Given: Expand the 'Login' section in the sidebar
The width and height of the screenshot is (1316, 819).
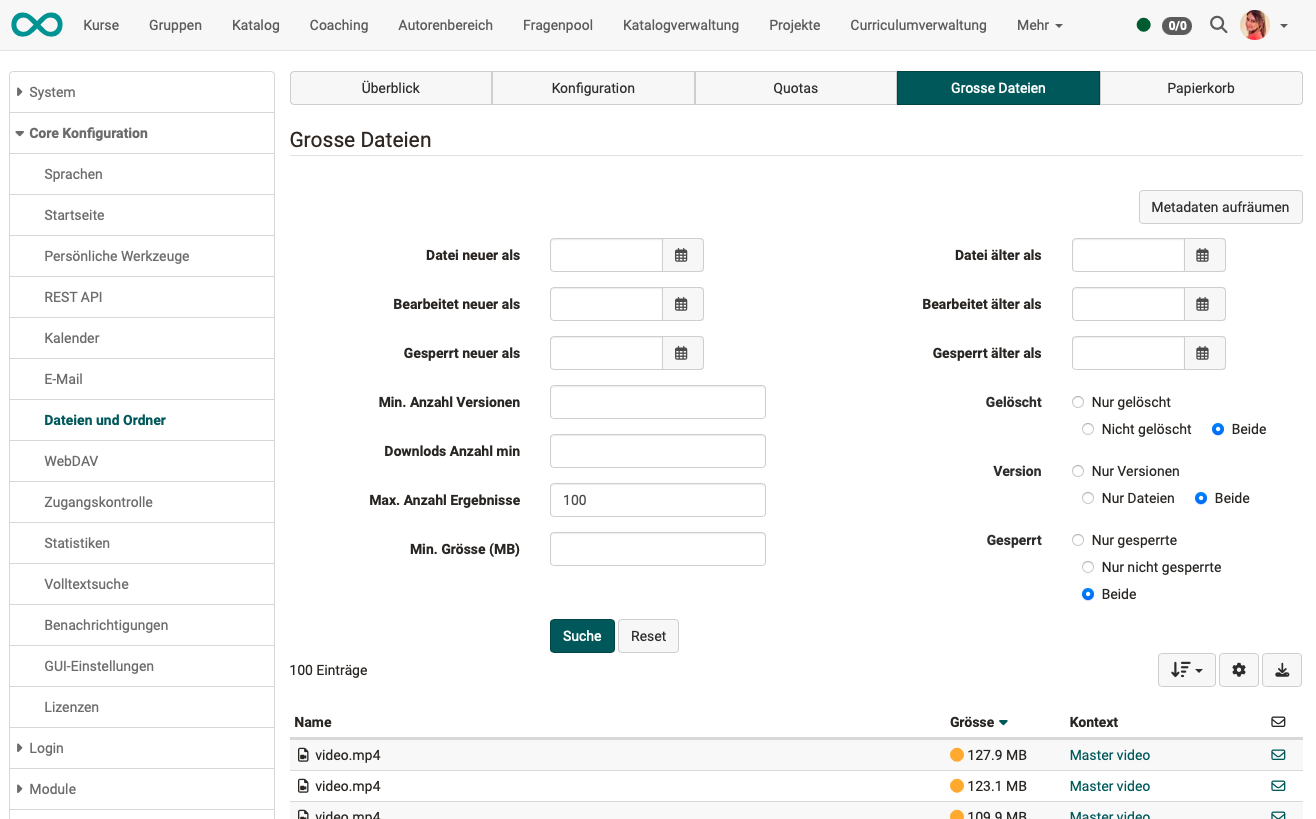Looking at the screenshot, I should click(x=47, y=748).
